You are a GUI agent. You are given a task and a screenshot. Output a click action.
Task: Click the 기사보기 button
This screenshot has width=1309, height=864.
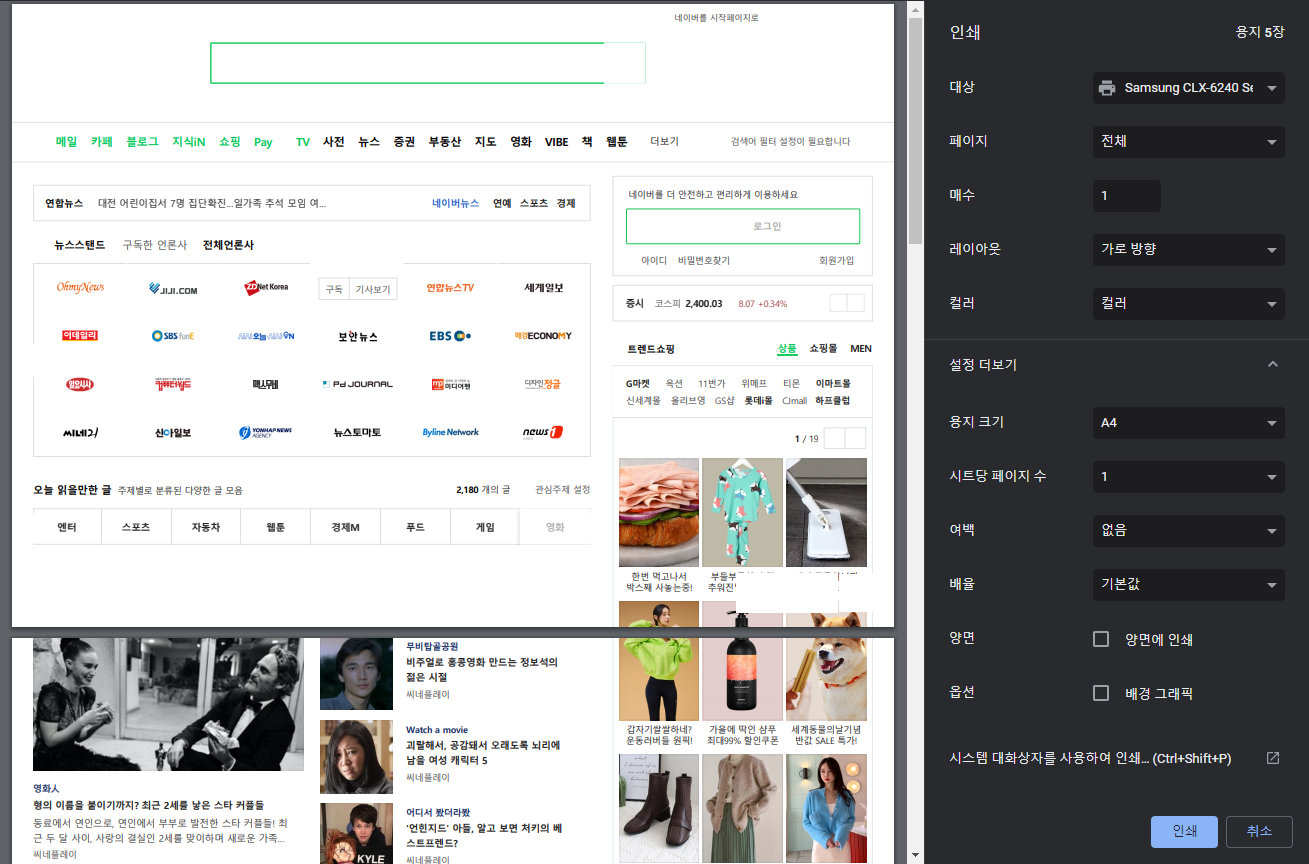372,289
